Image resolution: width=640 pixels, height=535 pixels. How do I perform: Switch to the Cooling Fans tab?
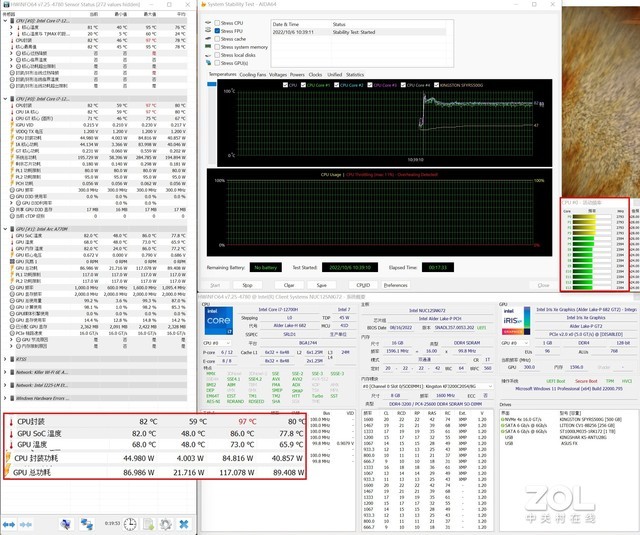click(x=253, y=75)
